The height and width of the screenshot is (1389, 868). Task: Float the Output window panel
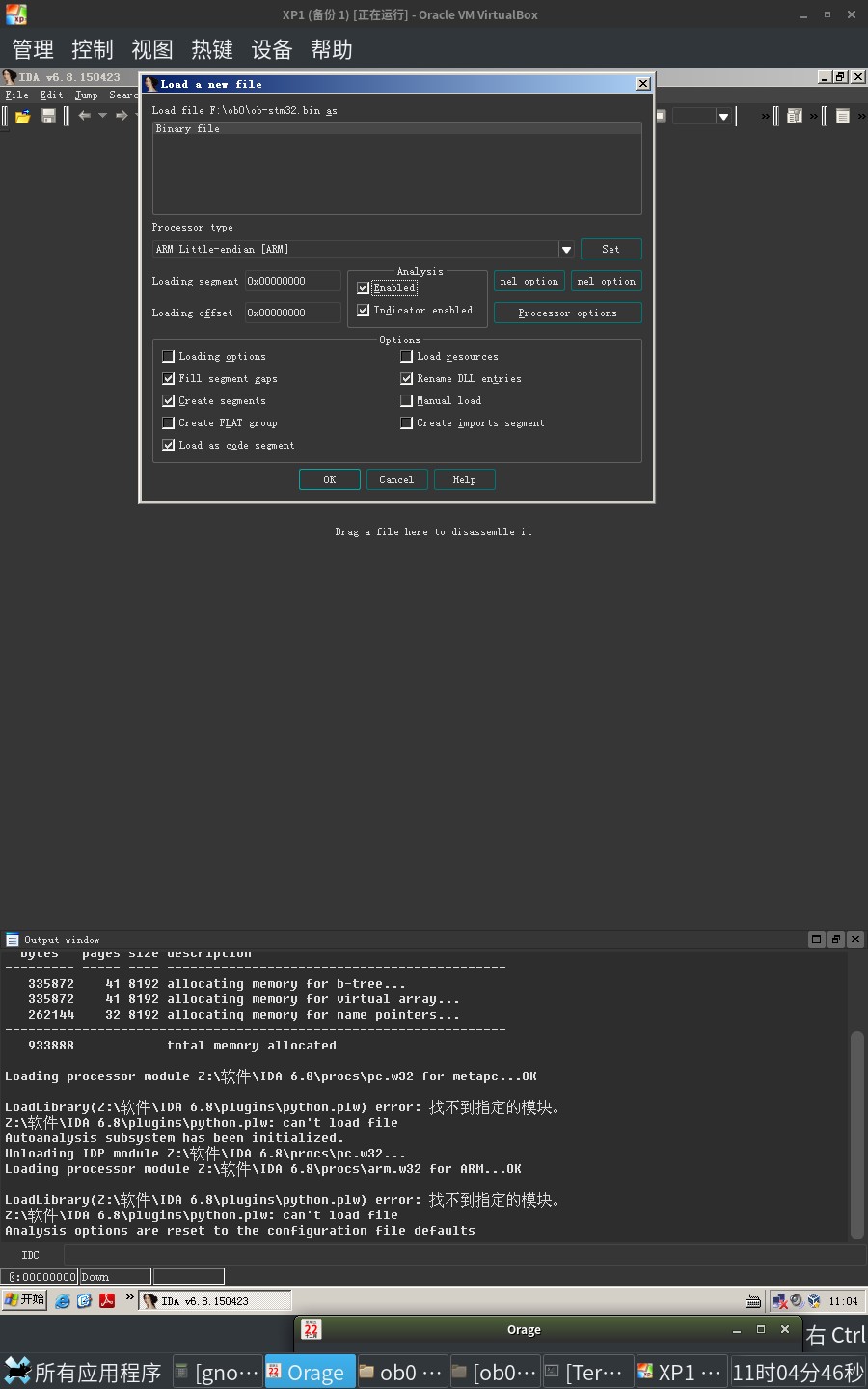[836, 940]
